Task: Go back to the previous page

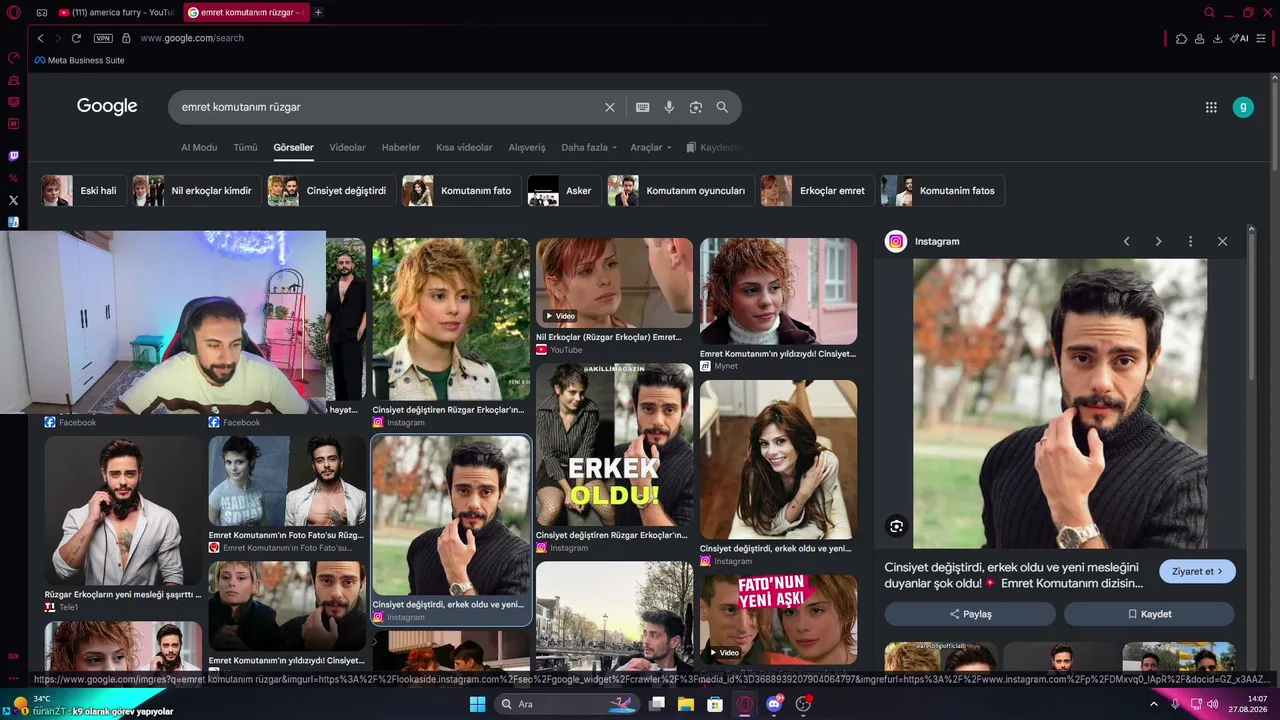Action: (x=40, y=38)
